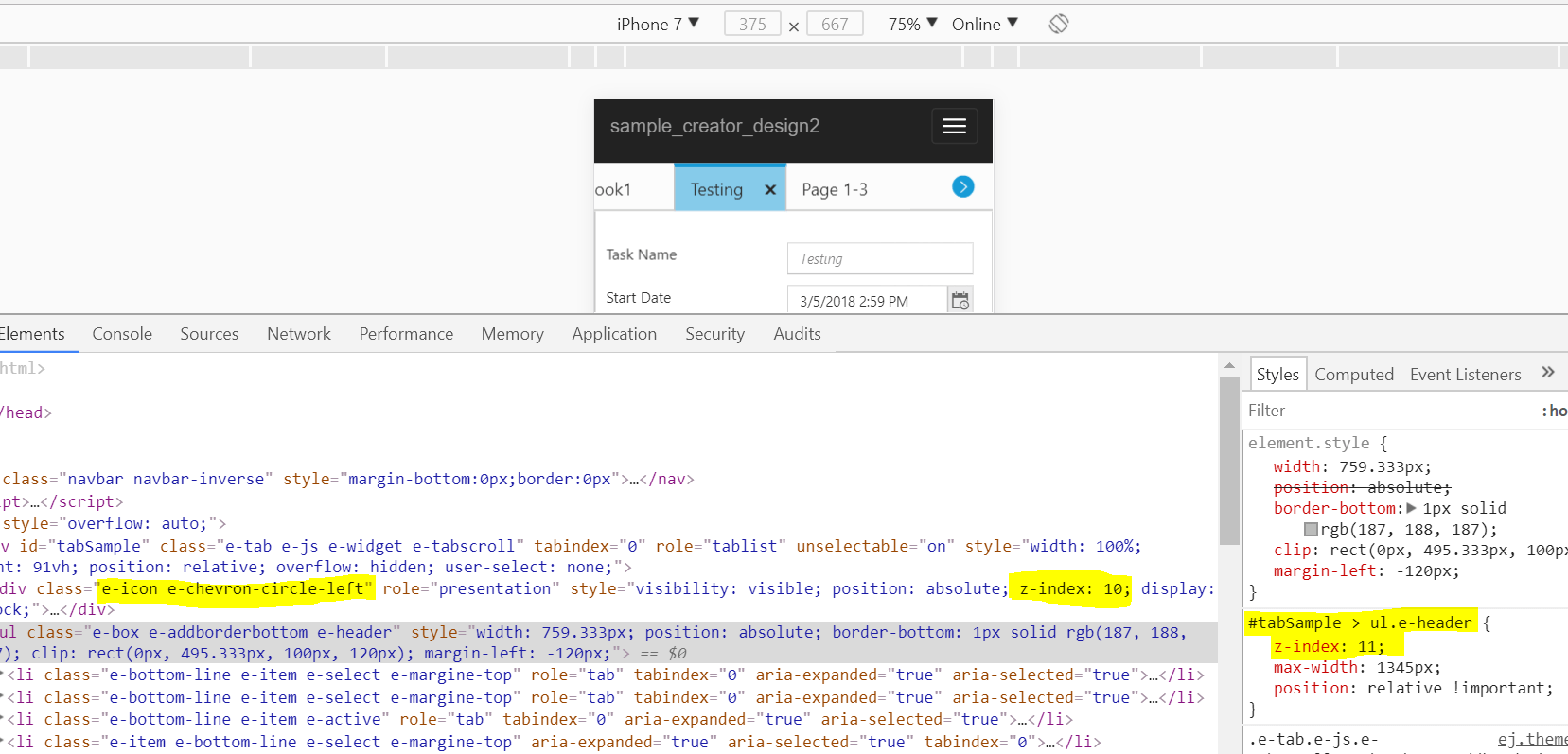The width and height of the screenshot is (1568, 754).
Task: Edit the device height field 667
Action: coord(835,24)
